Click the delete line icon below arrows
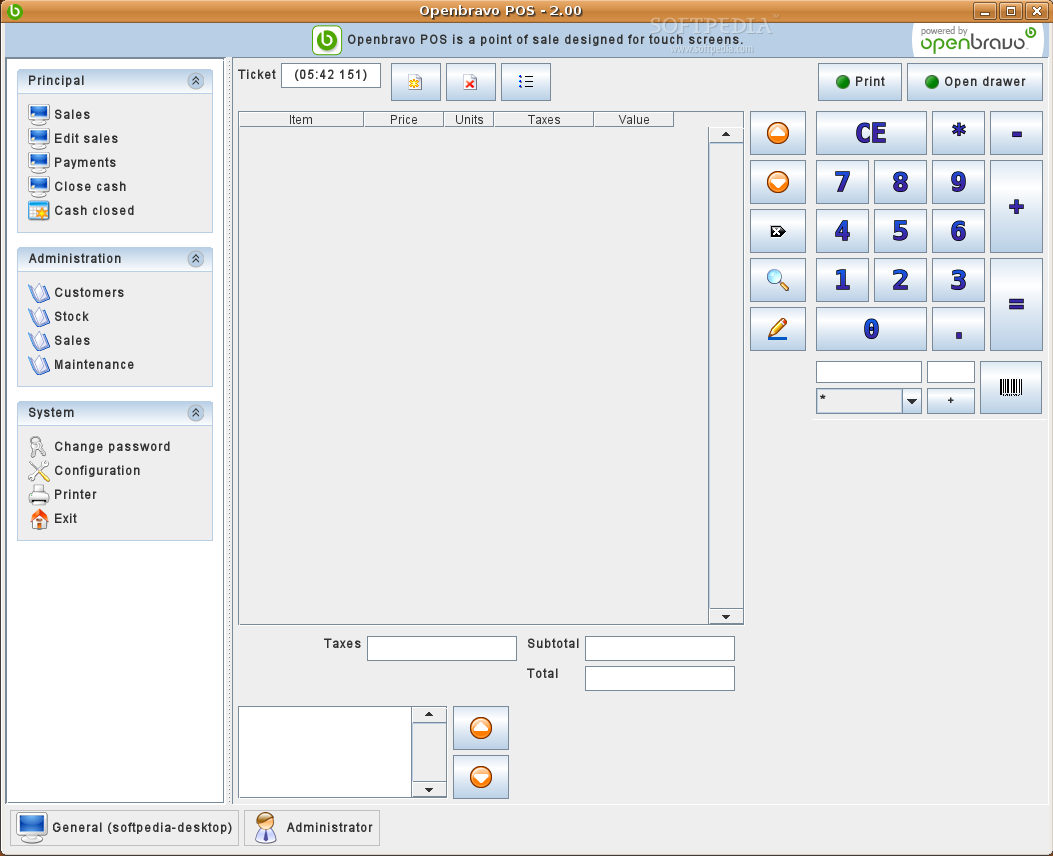This screenshot has width=1053, height=856. point(777,231)
